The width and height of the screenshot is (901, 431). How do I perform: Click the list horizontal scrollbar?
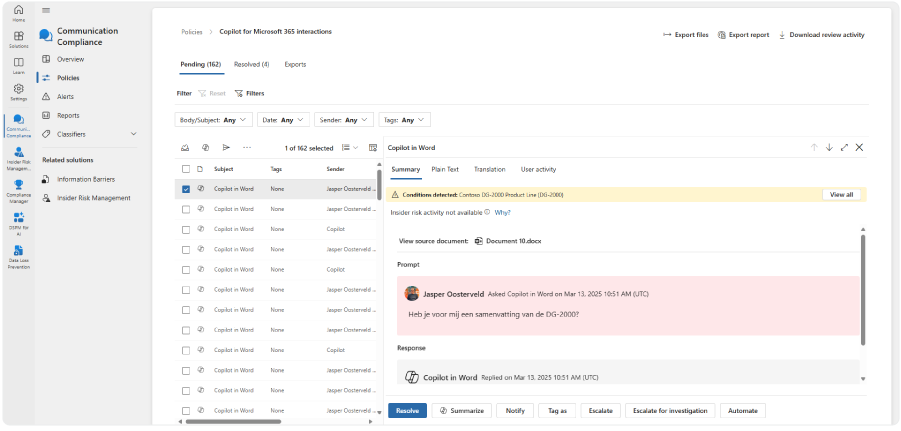coord(233,421)
